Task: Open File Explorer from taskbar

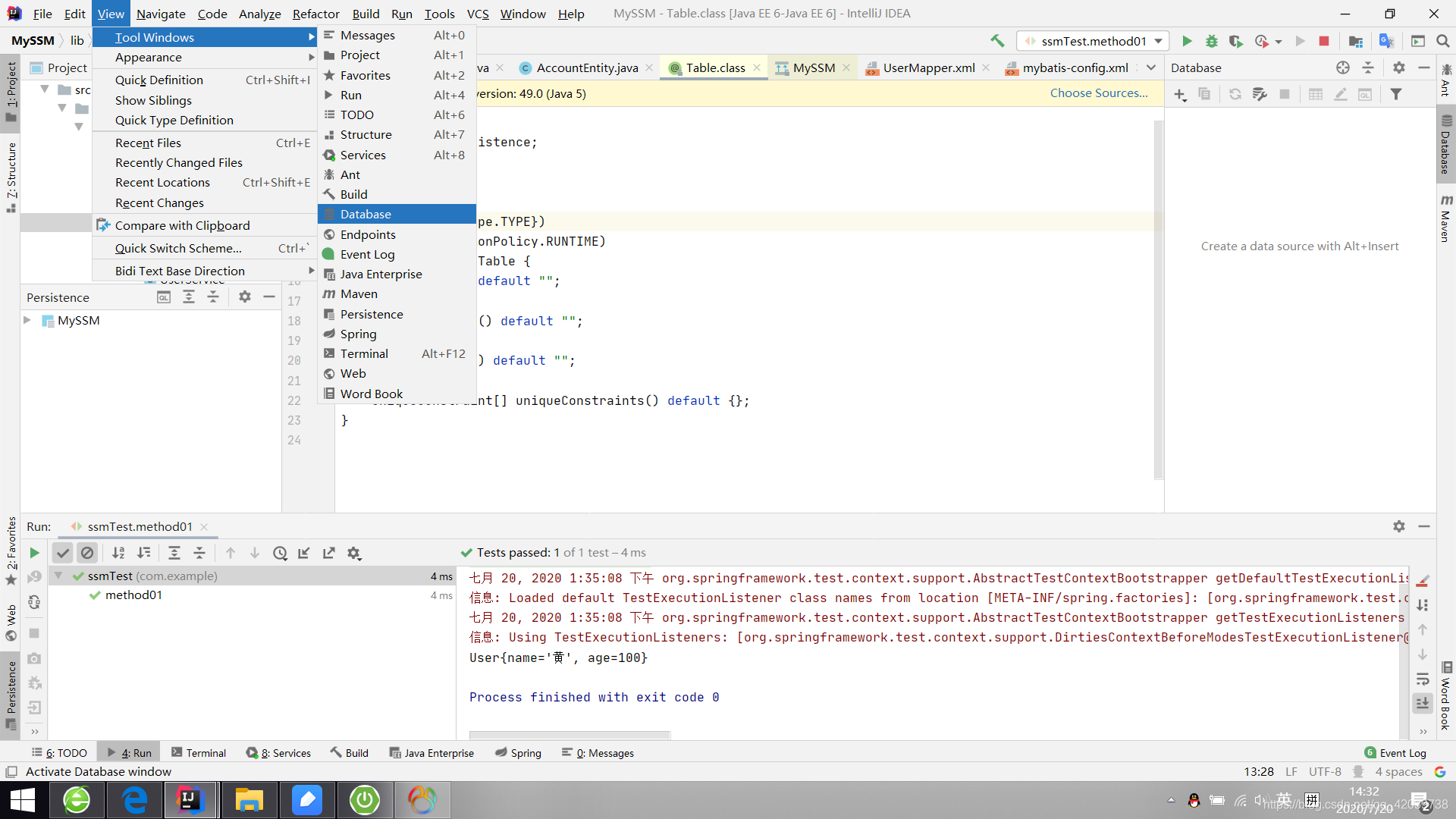Action: 249,800
